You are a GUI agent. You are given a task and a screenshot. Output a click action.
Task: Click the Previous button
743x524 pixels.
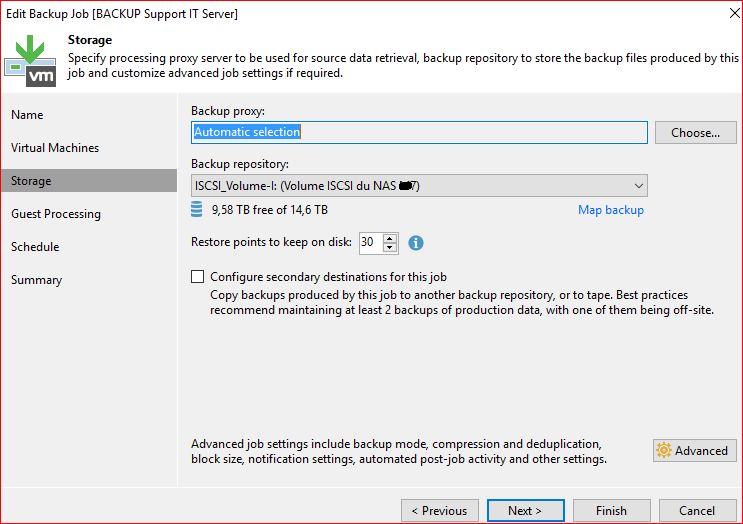pos(439,510)
